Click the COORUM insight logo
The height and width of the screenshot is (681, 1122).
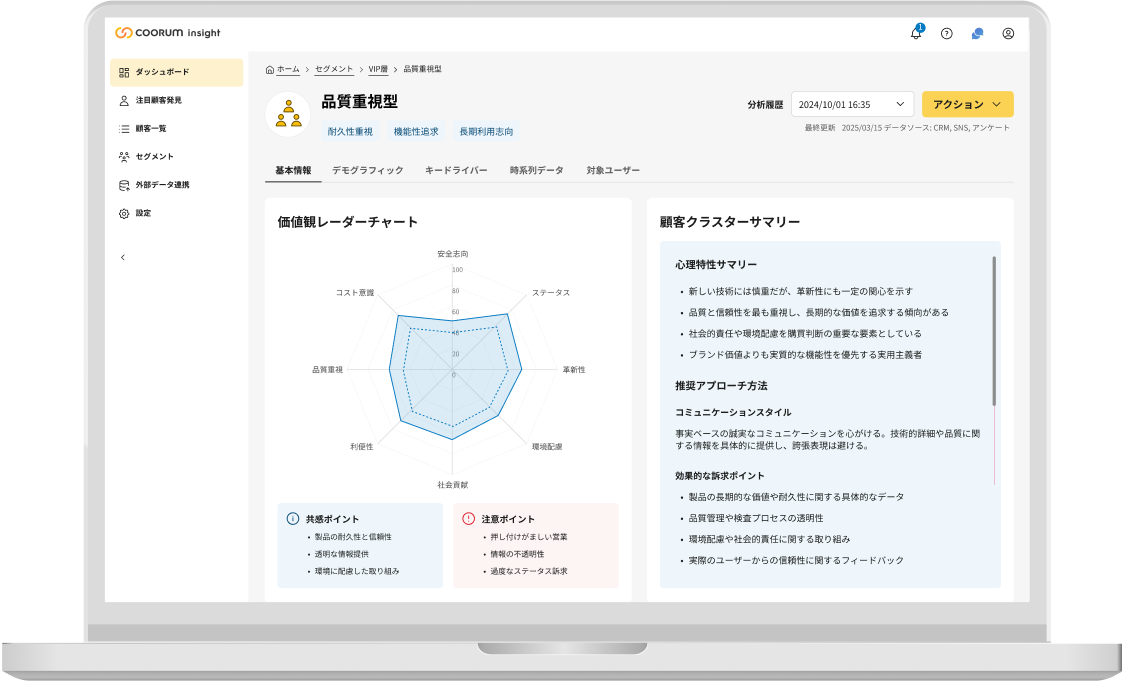167,33
